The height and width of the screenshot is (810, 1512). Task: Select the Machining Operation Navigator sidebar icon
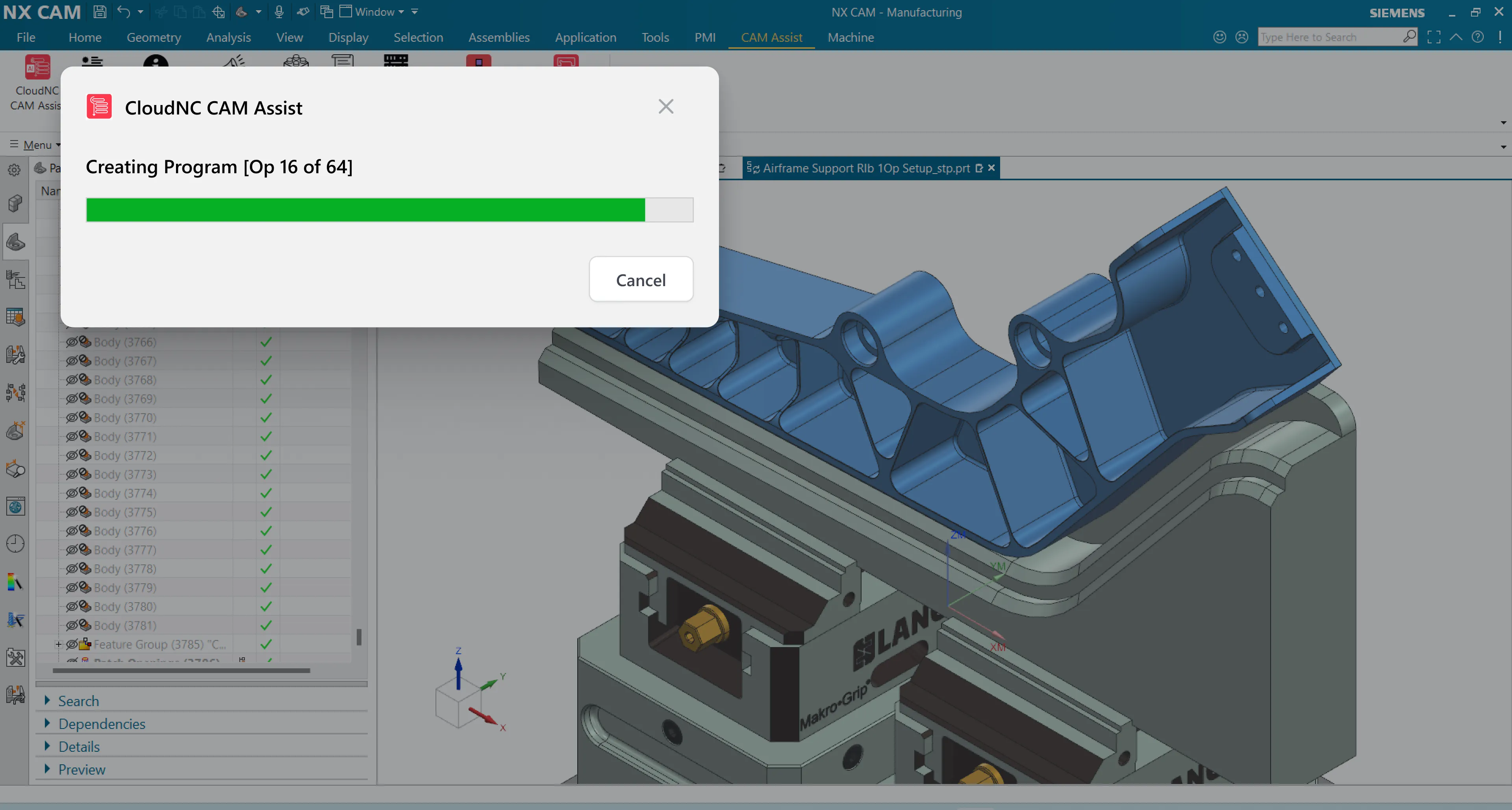(15, 280)
